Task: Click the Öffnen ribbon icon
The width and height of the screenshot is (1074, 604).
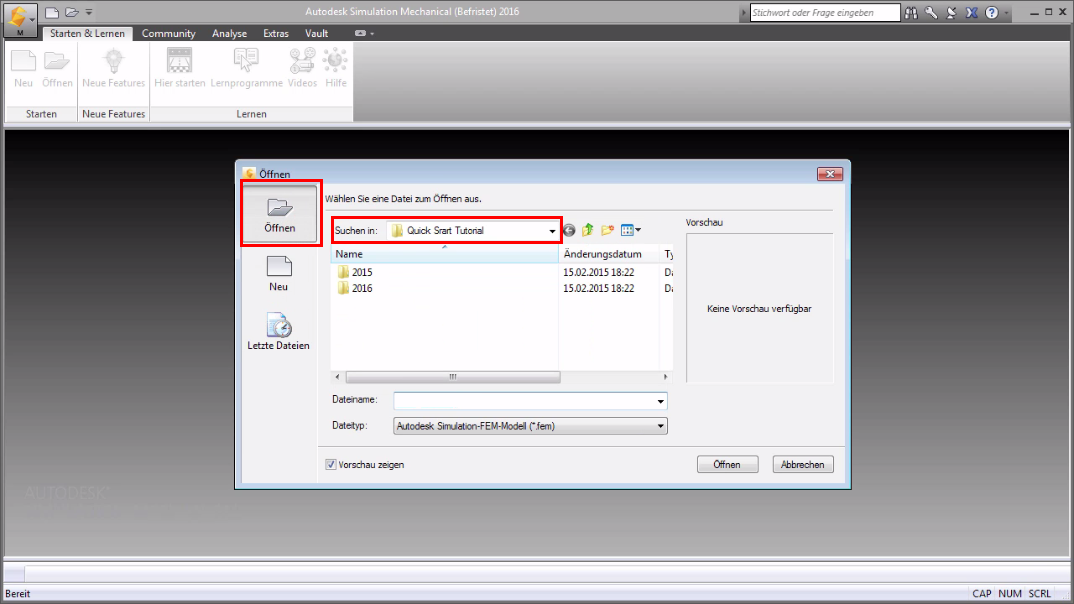Action: point(57,68)
